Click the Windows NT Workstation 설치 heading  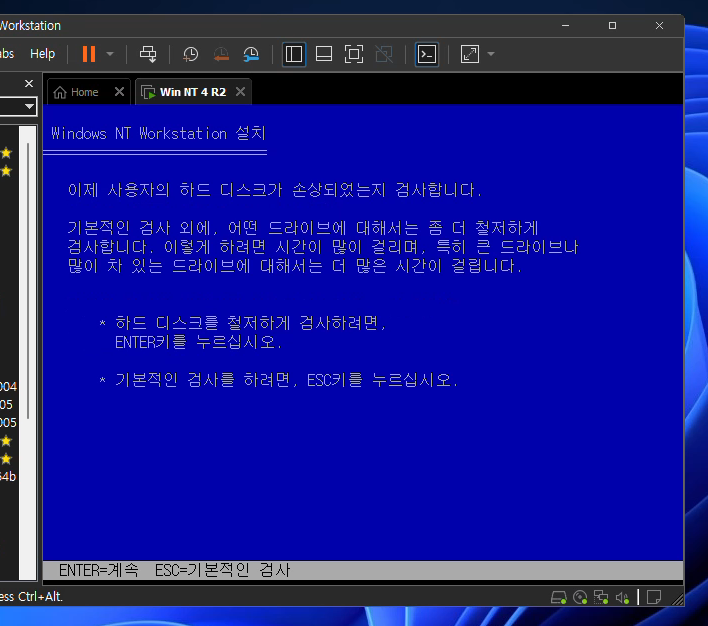coord(158,133)
